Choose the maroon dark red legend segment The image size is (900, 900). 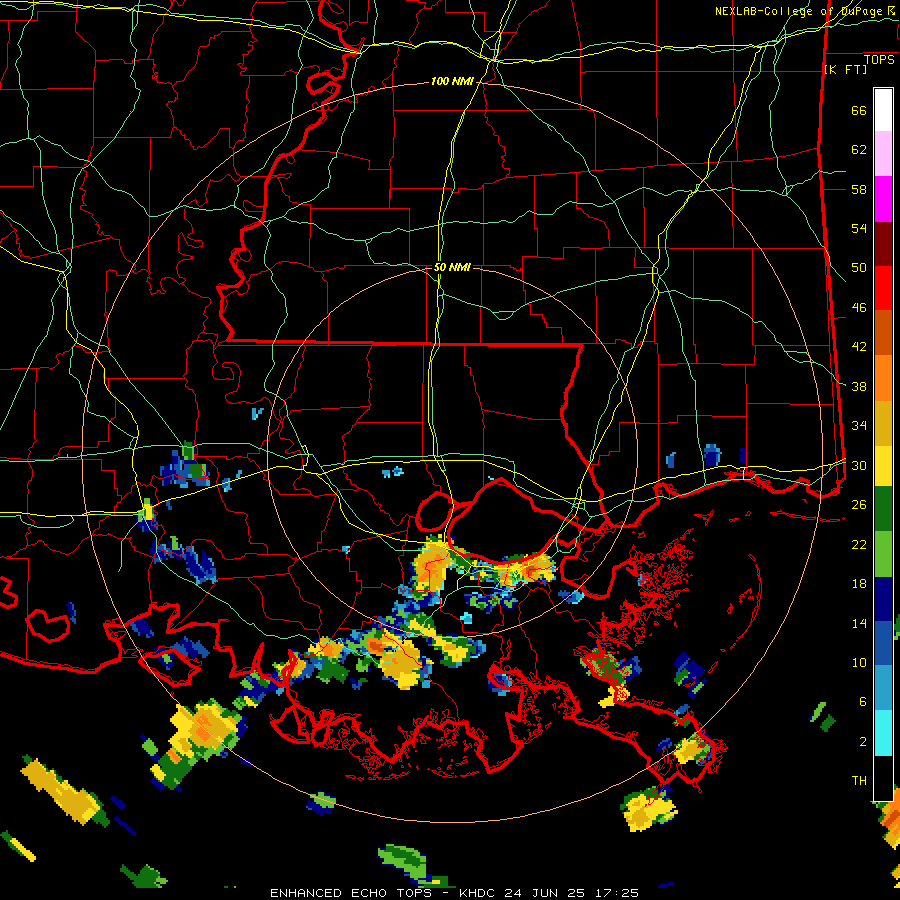tap(883, 243)
